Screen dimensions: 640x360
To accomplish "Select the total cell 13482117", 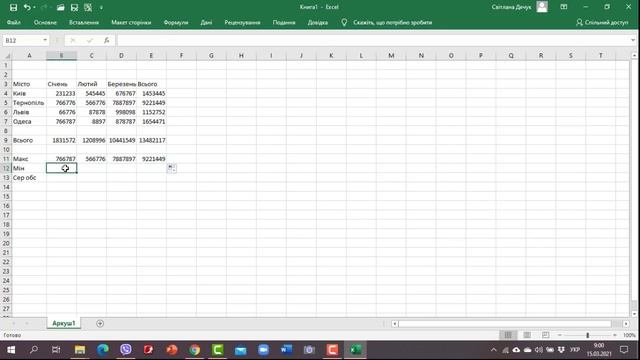I will 151,140.
